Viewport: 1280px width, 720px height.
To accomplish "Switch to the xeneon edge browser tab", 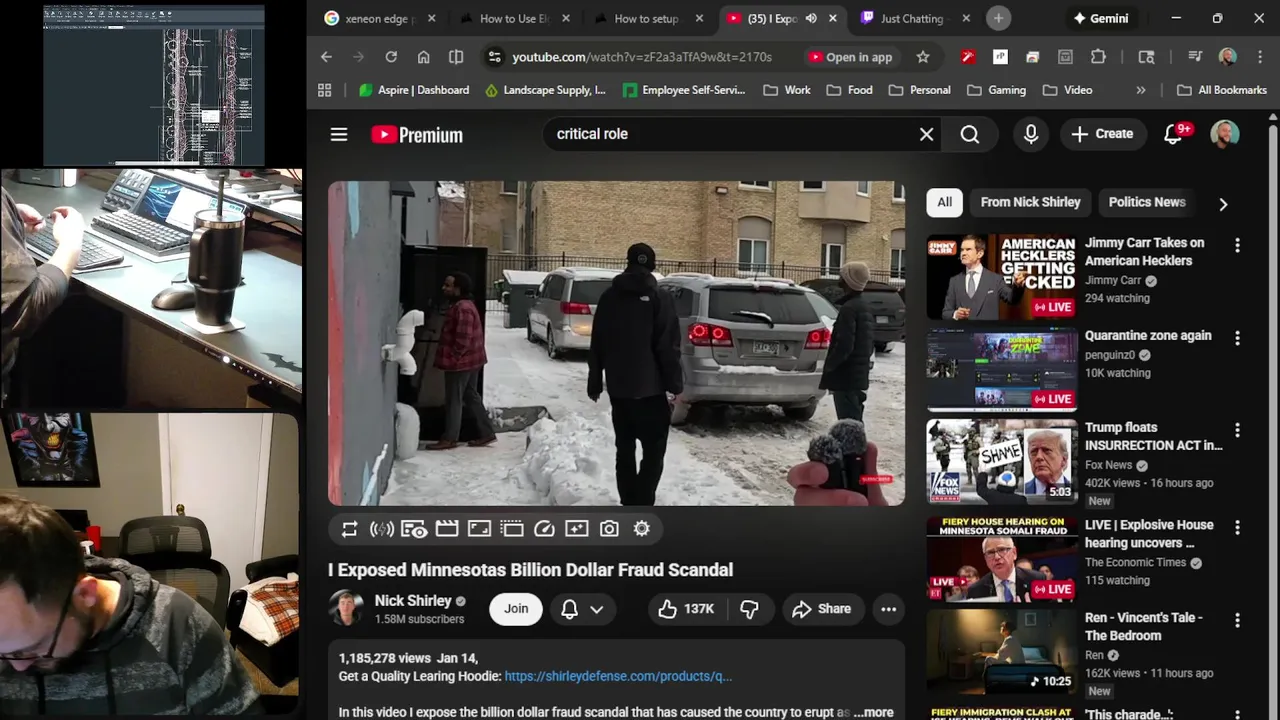I will pyautogui.click(x=380, y=18).
